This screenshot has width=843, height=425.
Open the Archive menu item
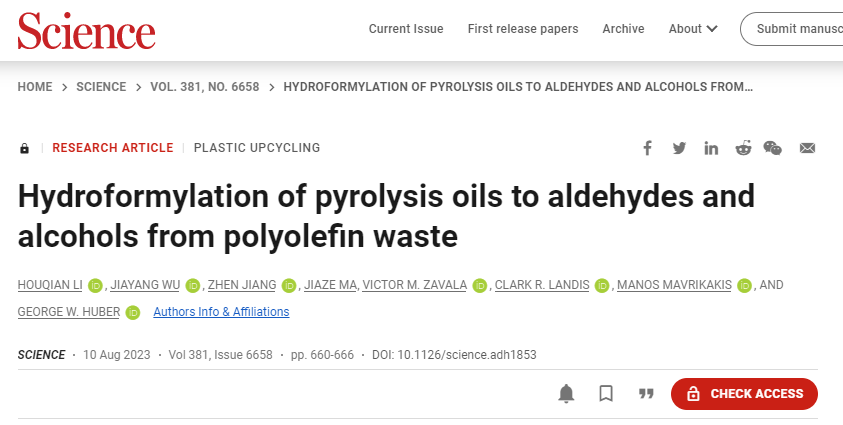pos(623,29)
